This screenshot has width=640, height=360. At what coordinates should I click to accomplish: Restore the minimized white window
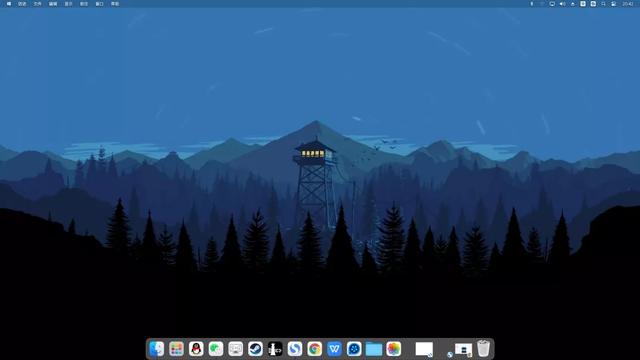click(x=424, y=349)
